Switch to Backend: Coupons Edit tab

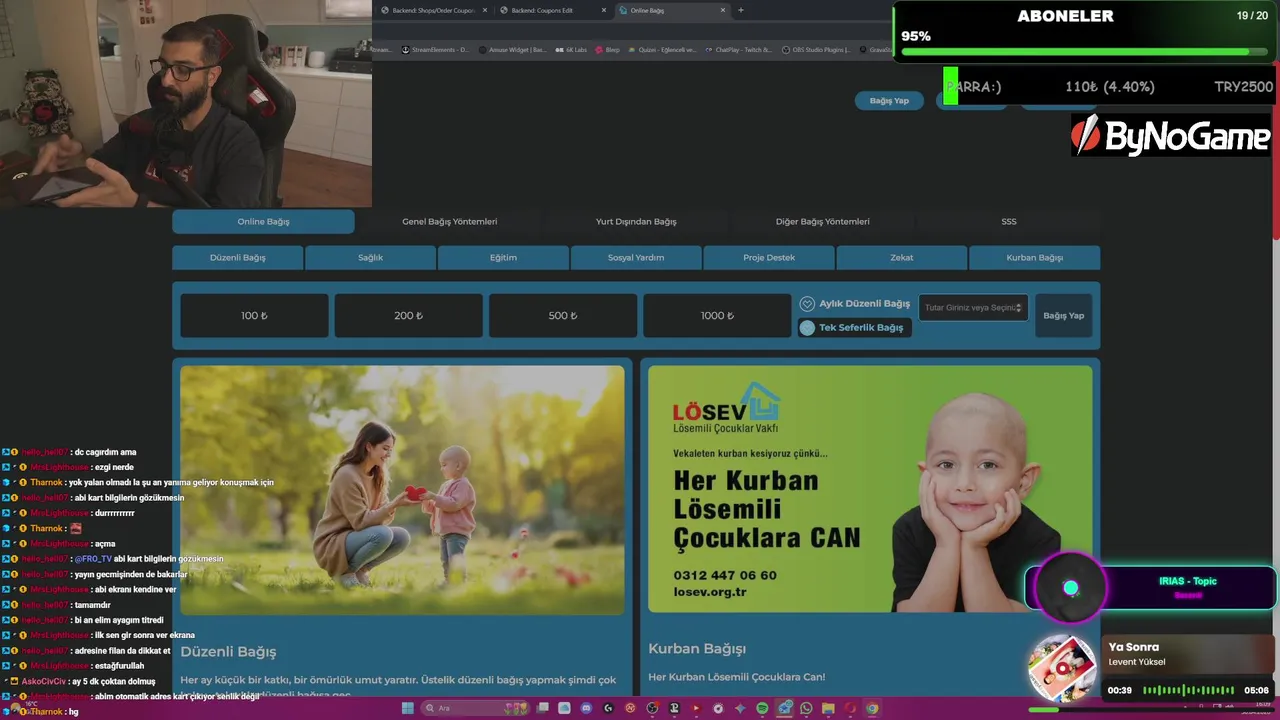click(x=553, y=10)
